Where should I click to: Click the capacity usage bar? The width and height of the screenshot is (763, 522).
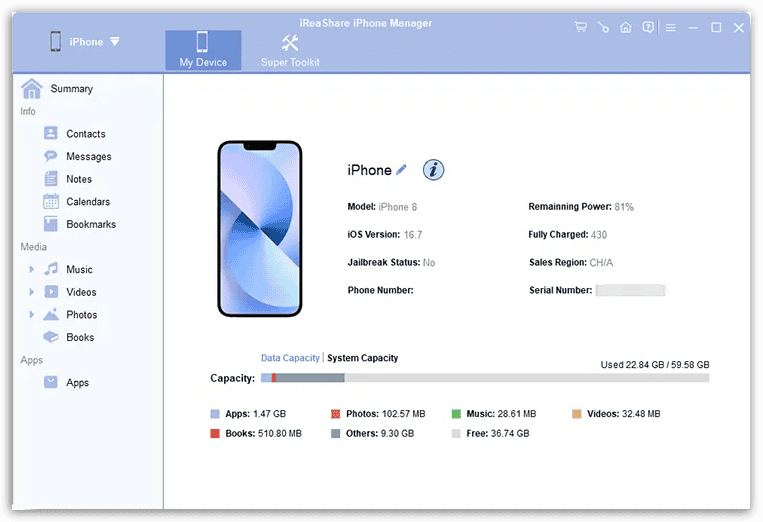point(485,378)
